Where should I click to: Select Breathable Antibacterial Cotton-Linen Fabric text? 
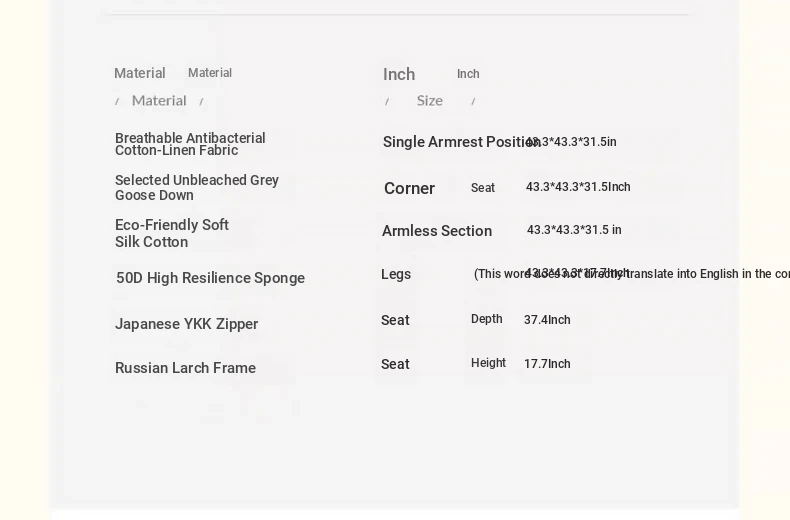[x=190, y=144]
